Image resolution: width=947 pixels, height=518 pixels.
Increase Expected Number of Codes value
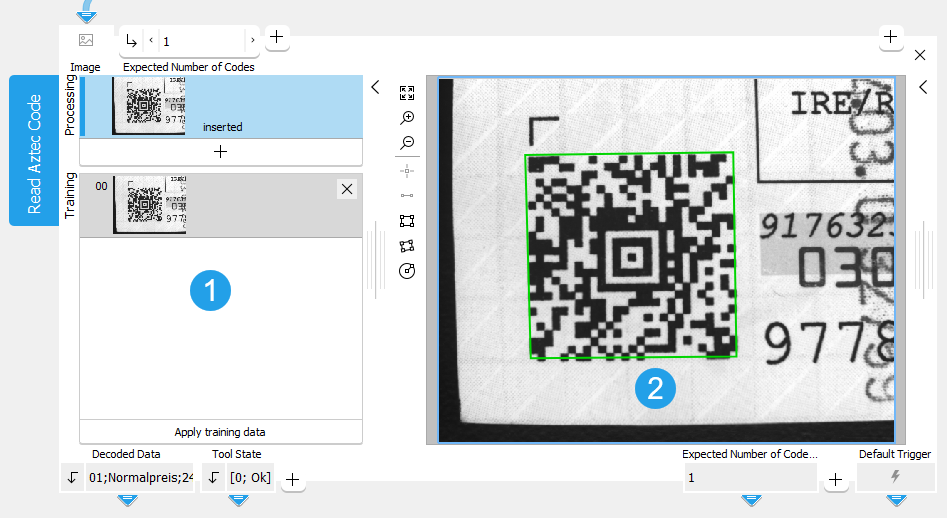(x=252, y=41)
